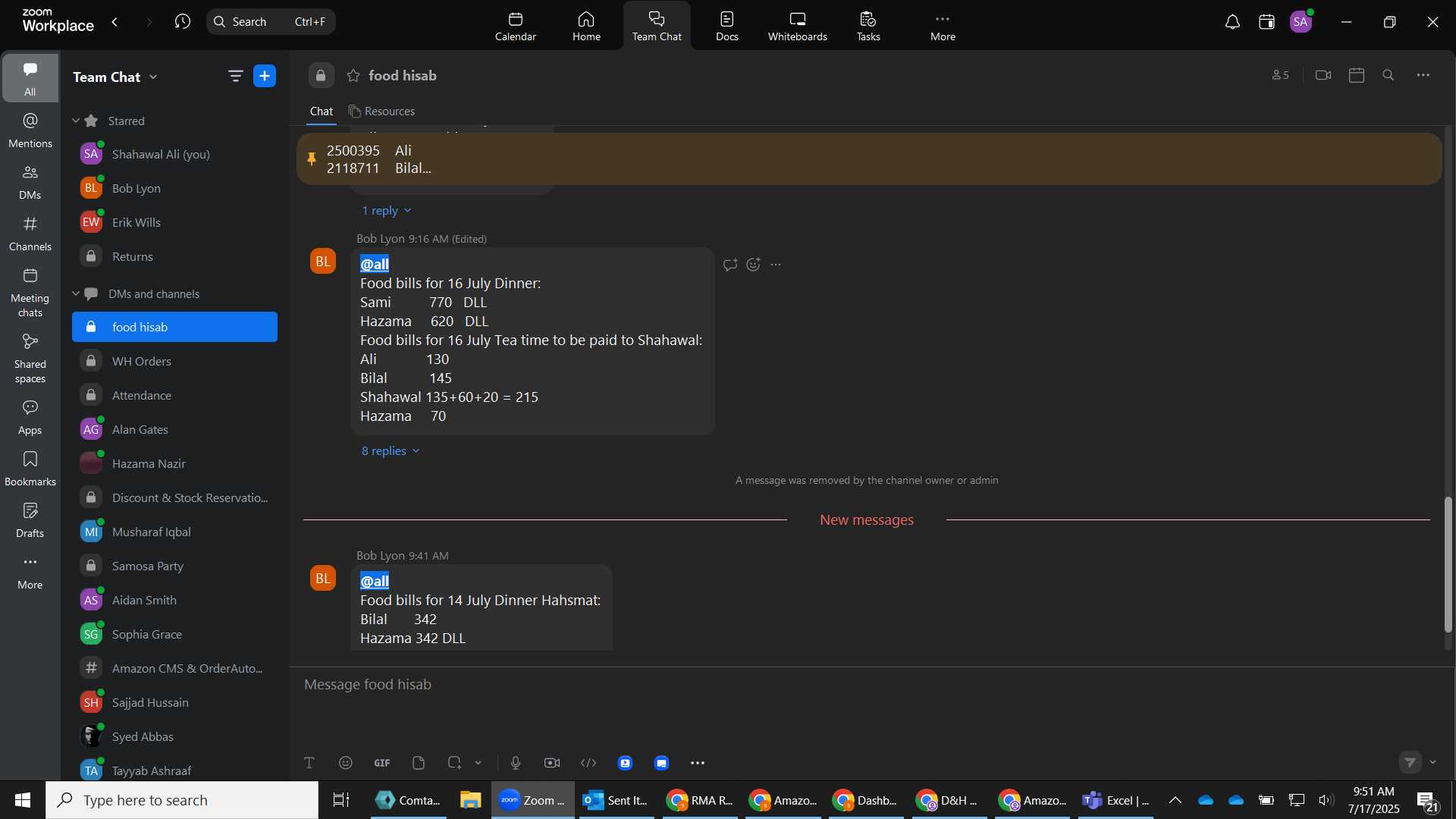Go to the Home tab
This screenshot has width=1456, height=819.
pyautogui.click(x=586, y=26)
